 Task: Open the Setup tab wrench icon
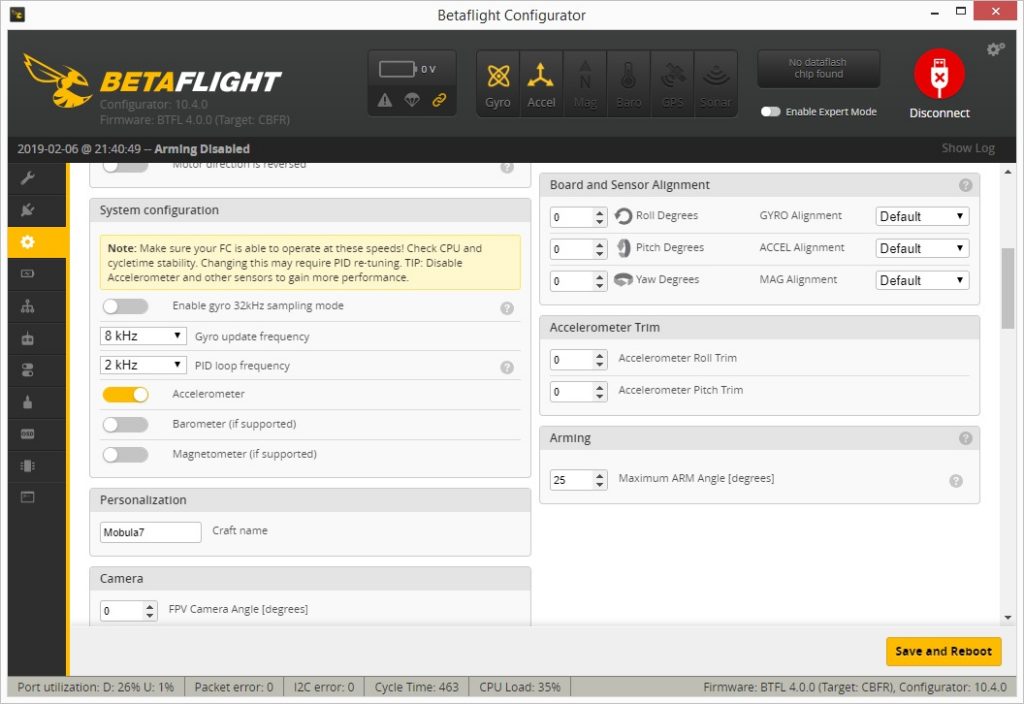27,178
